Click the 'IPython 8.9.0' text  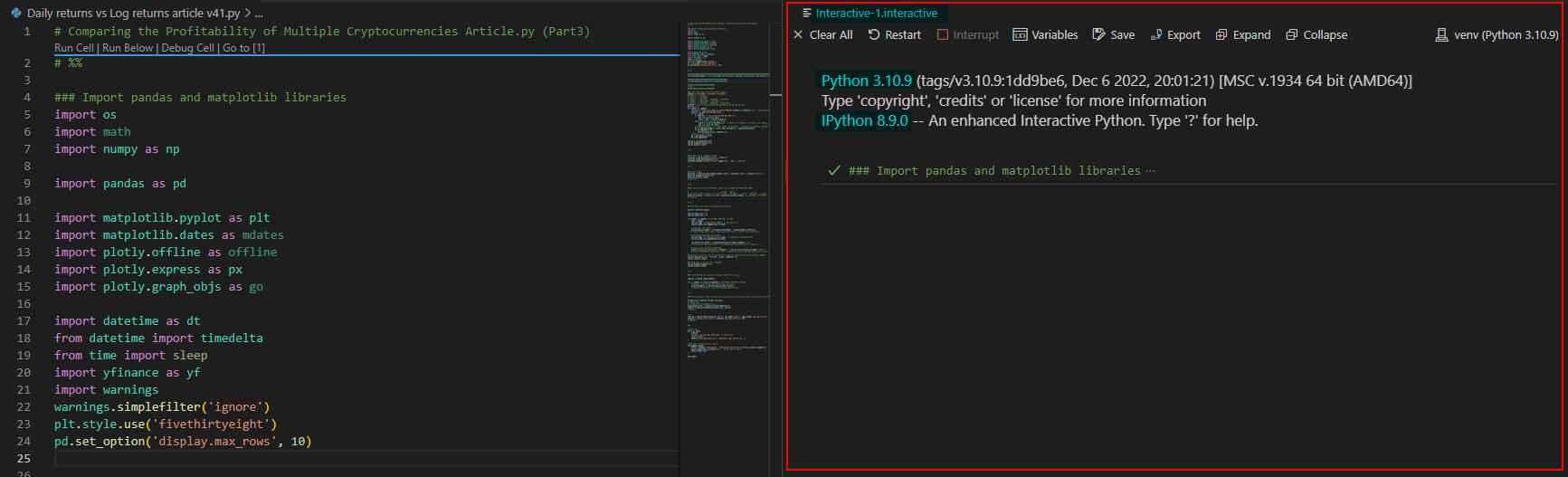(865, 120)
